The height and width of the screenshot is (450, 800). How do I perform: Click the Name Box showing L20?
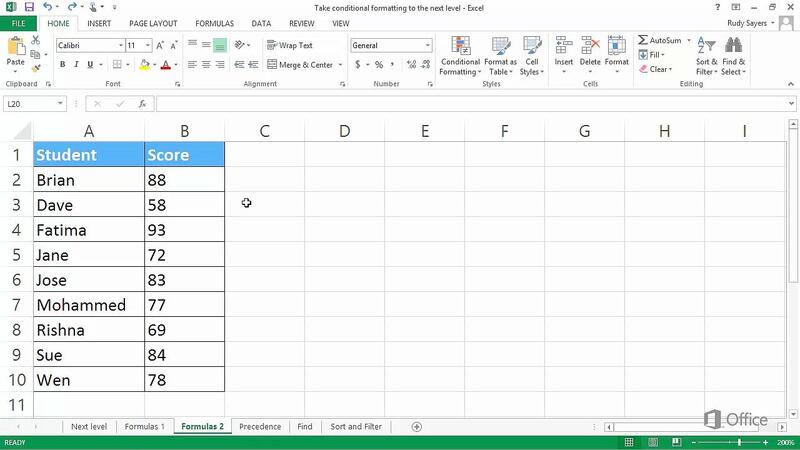30,104
